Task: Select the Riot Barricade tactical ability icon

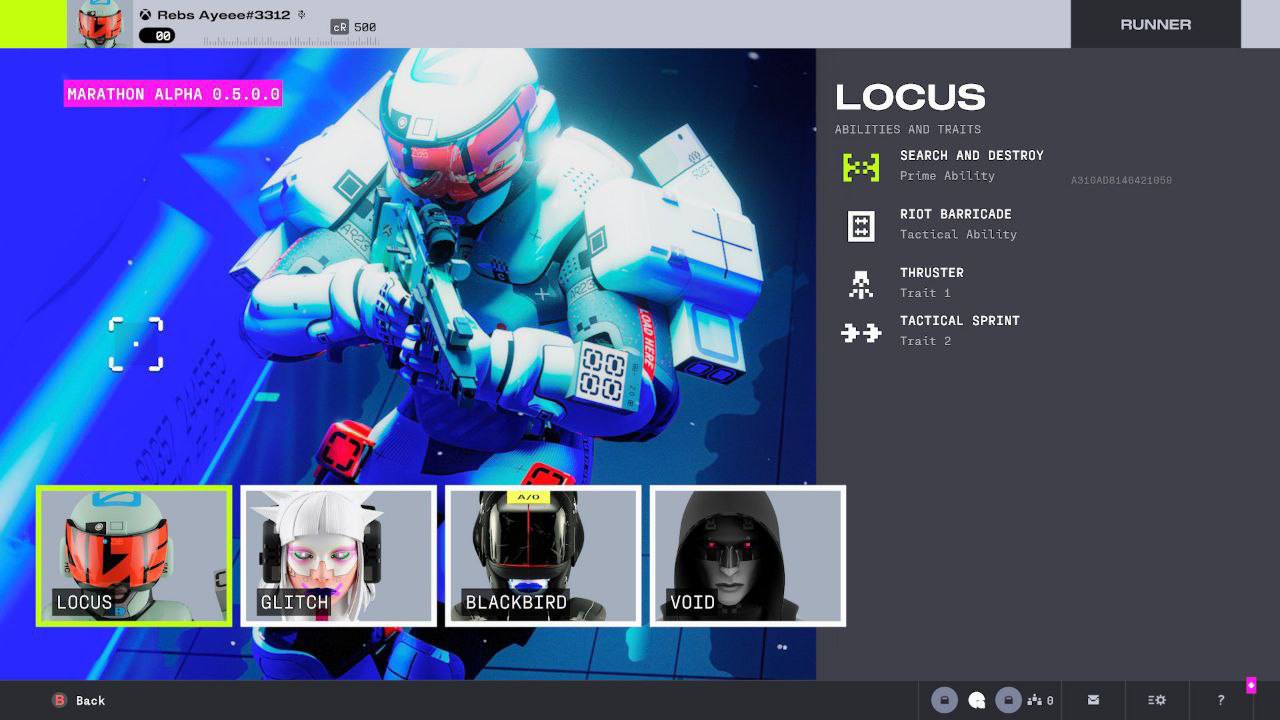Action: (x=861, y=225)
